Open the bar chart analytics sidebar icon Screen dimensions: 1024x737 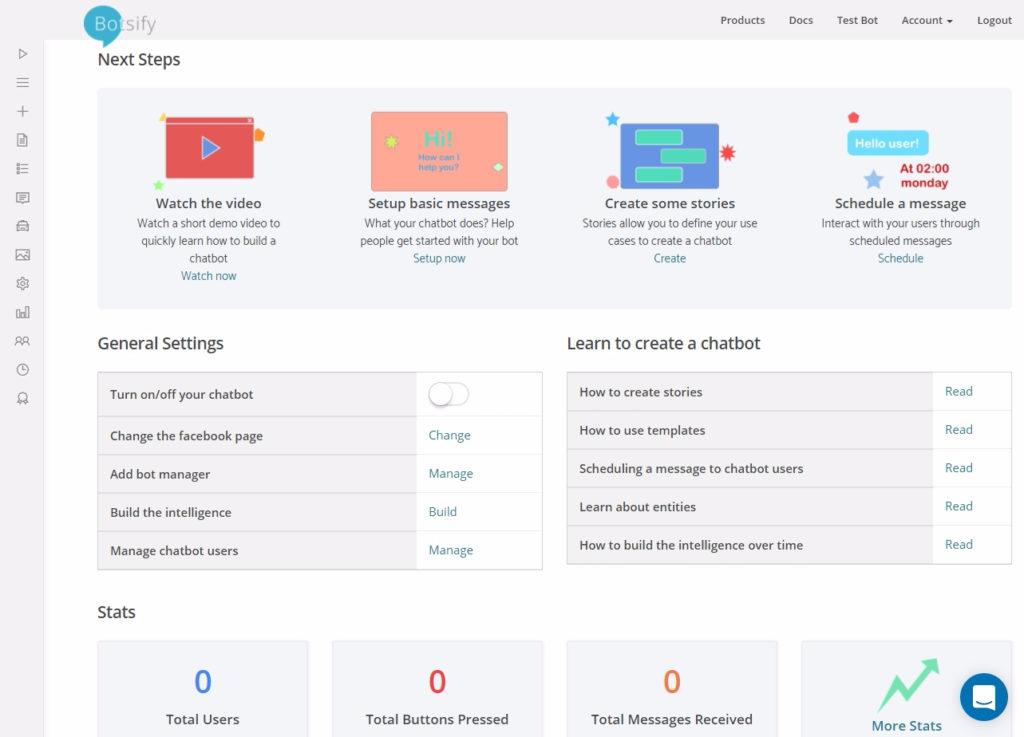(x=22, y=313)
